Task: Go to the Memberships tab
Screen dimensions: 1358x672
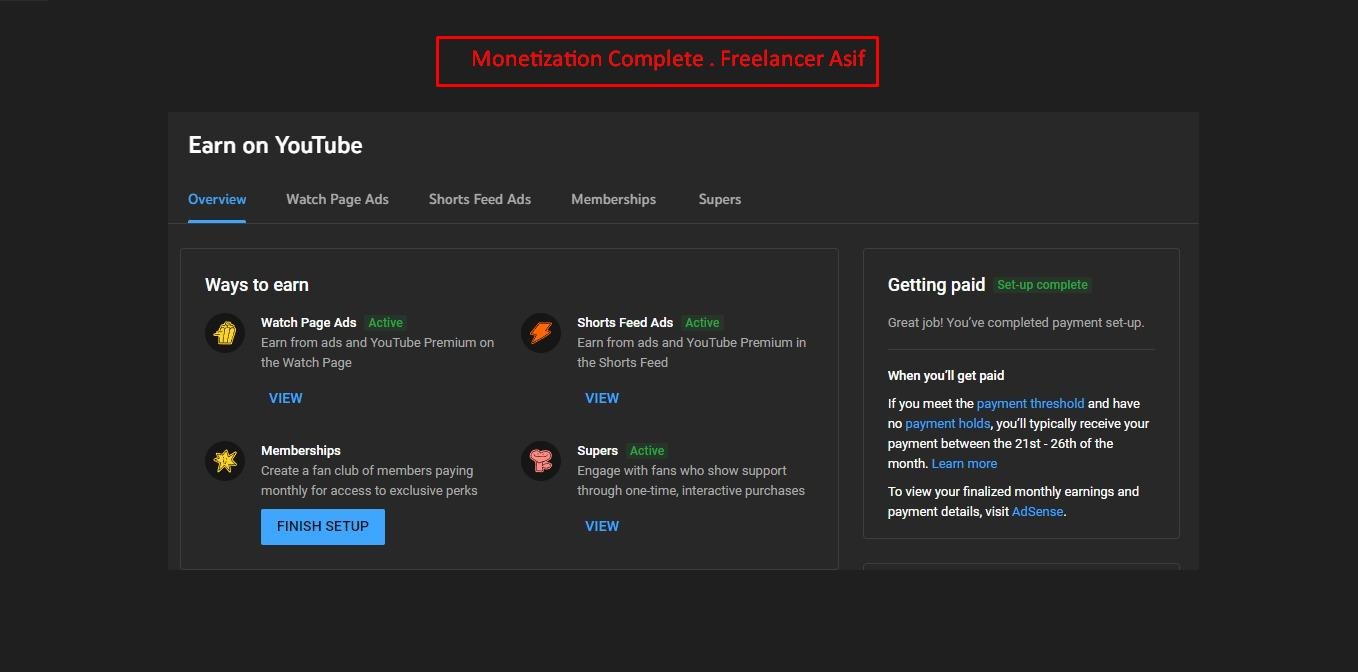Action: (613, 199)
